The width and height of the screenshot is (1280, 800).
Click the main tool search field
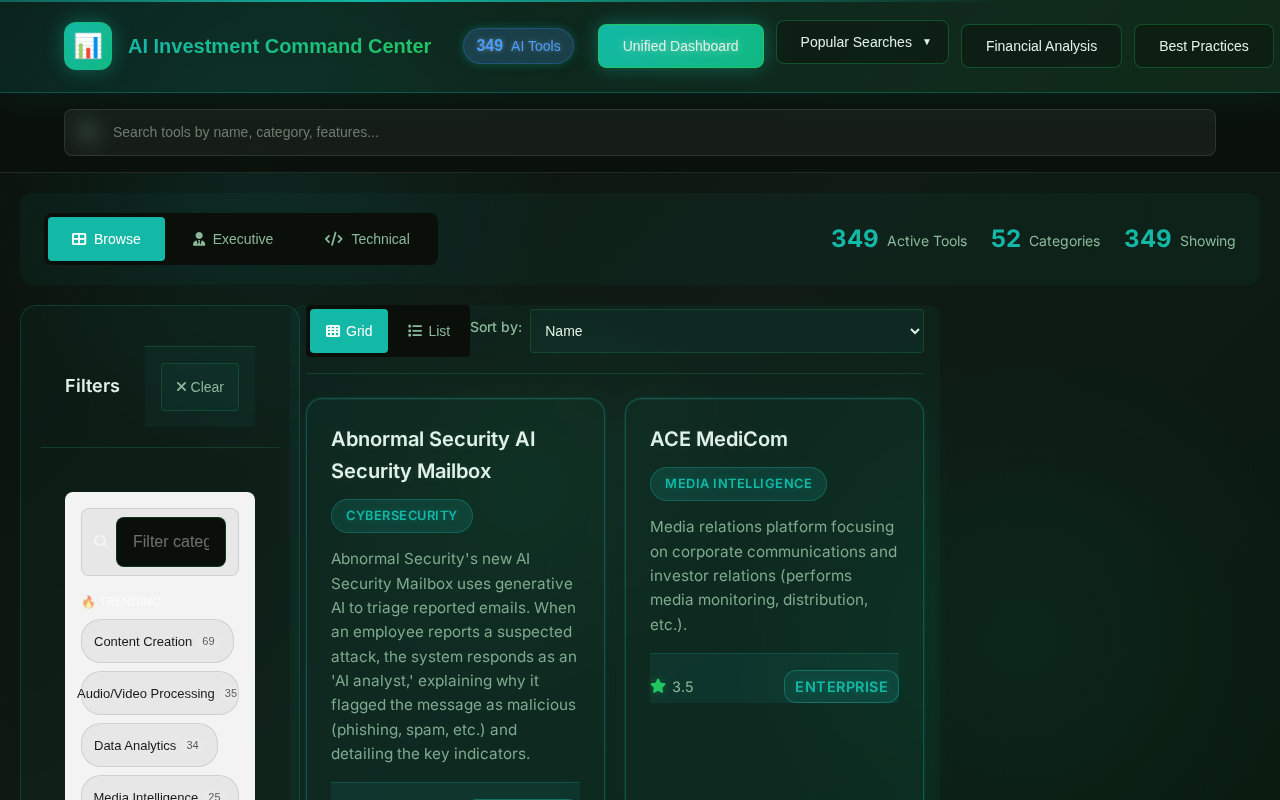640,132
